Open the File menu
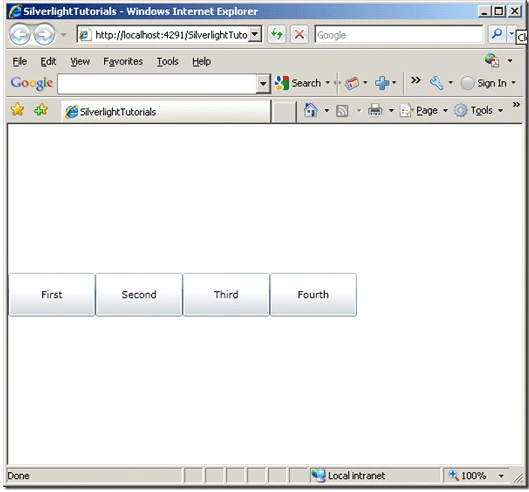529x492 pixels. 20,61
